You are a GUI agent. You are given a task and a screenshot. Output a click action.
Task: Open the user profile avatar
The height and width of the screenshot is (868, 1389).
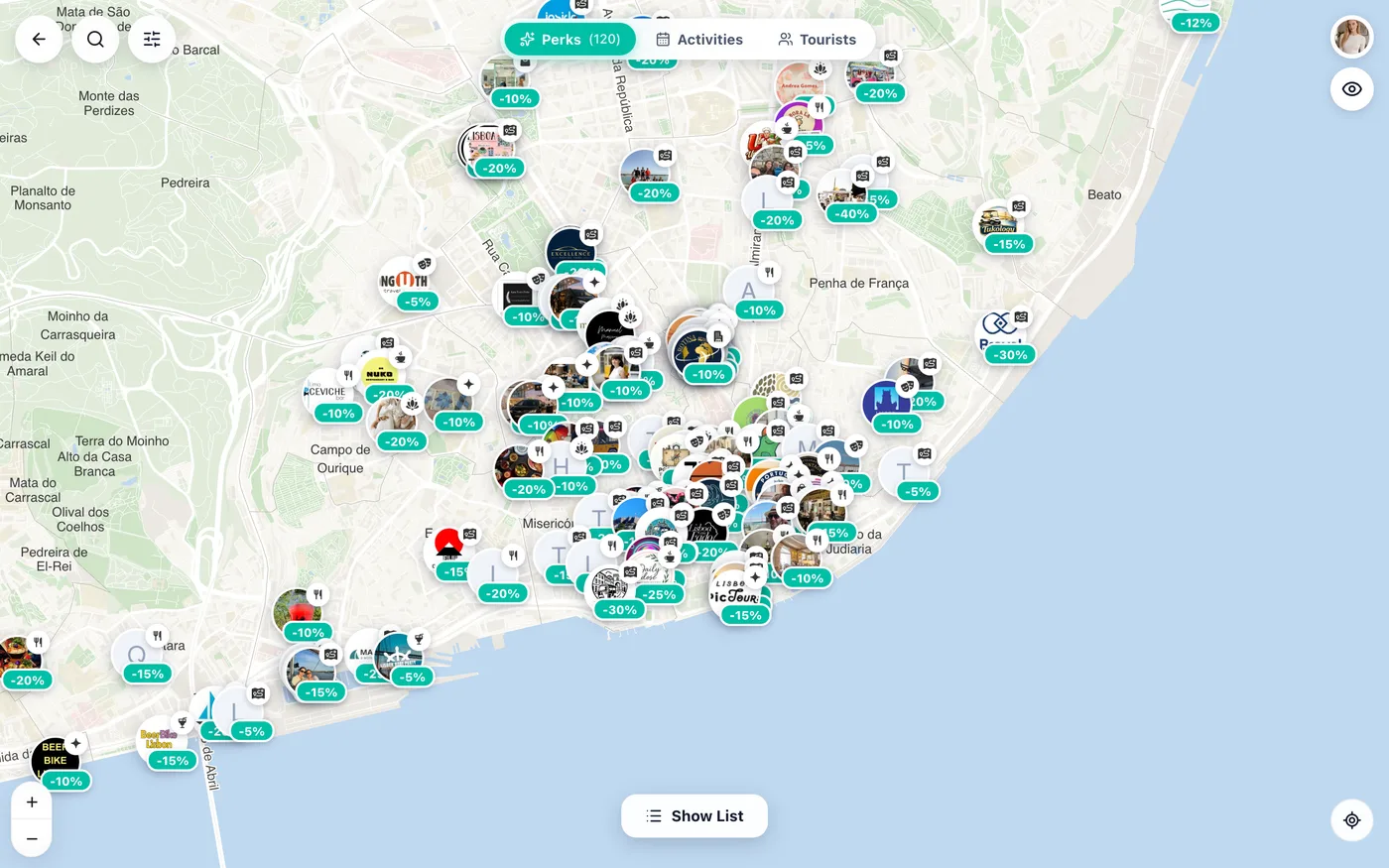click(1351, 38)
